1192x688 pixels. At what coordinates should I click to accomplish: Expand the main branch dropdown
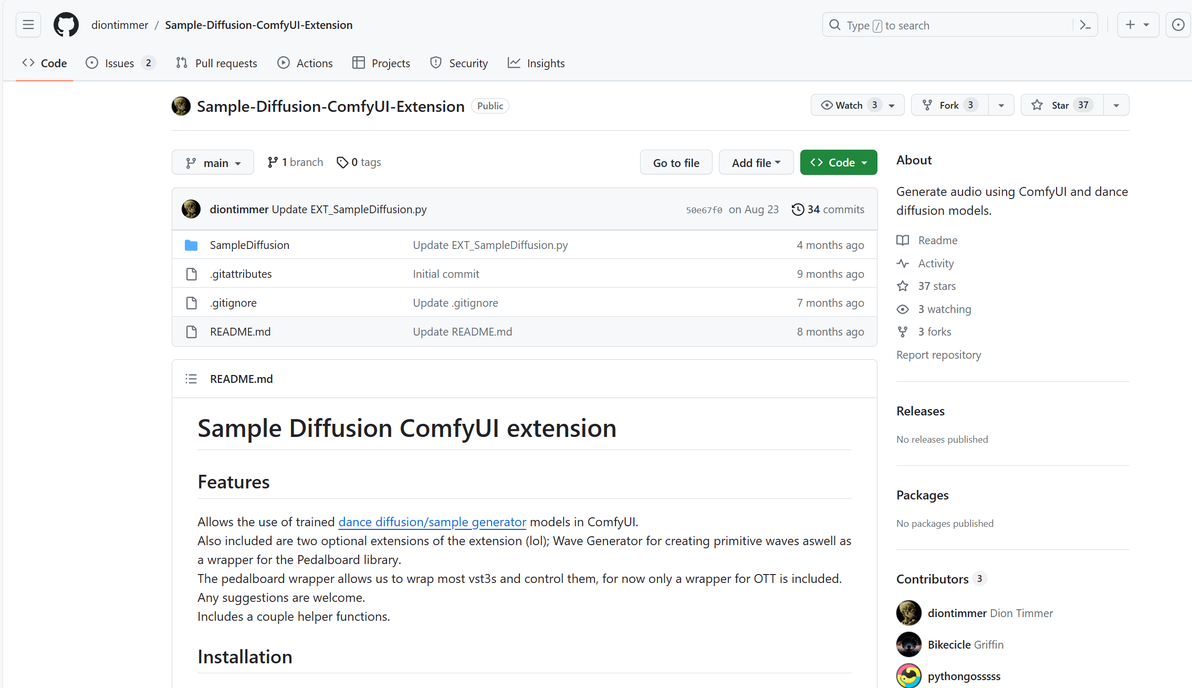click(x=213, y=163)
